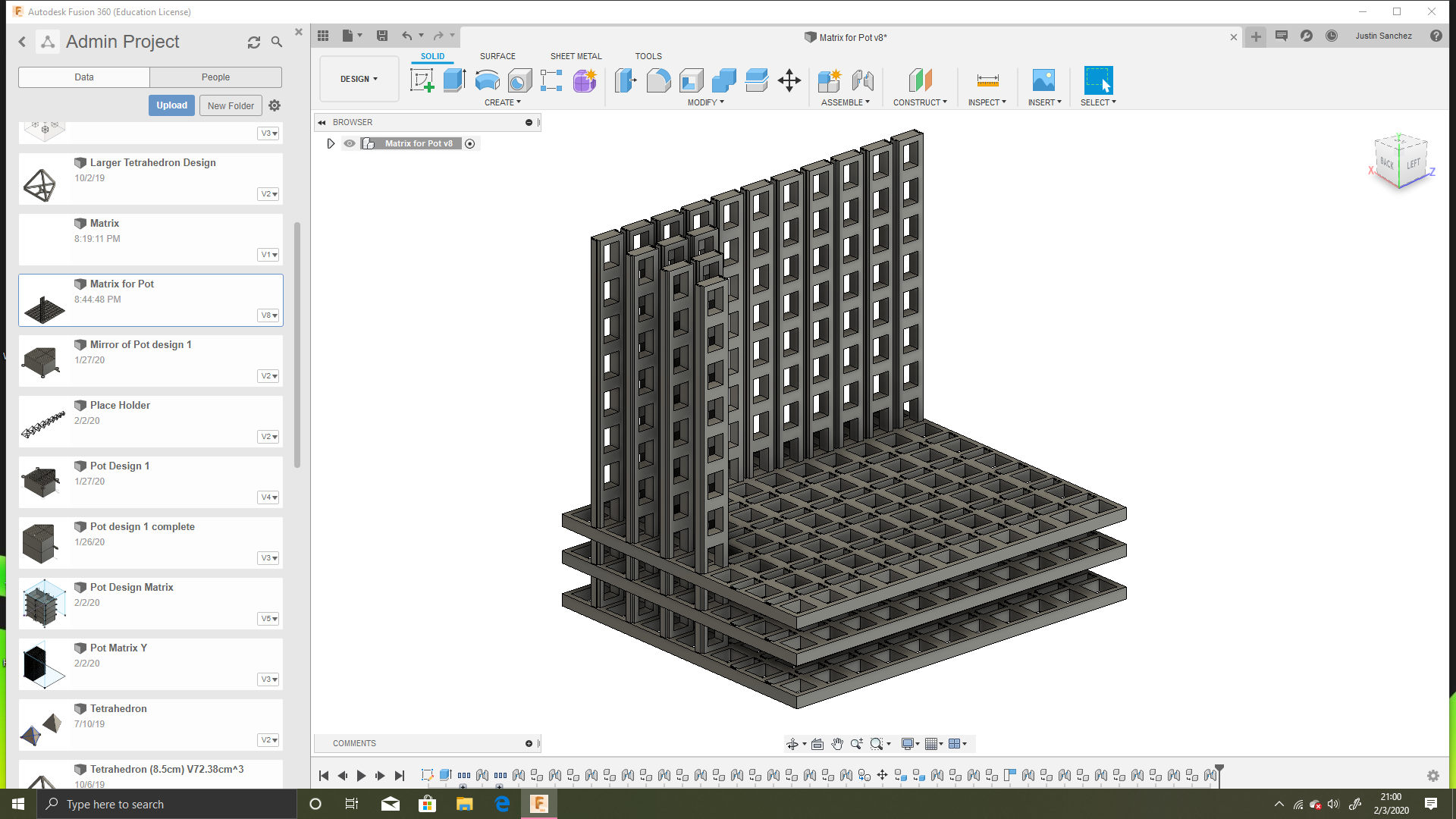Switch to the Solid tab
This screenshot has height=819, width=1456.
pyautogui.click(x=433, y=56)
